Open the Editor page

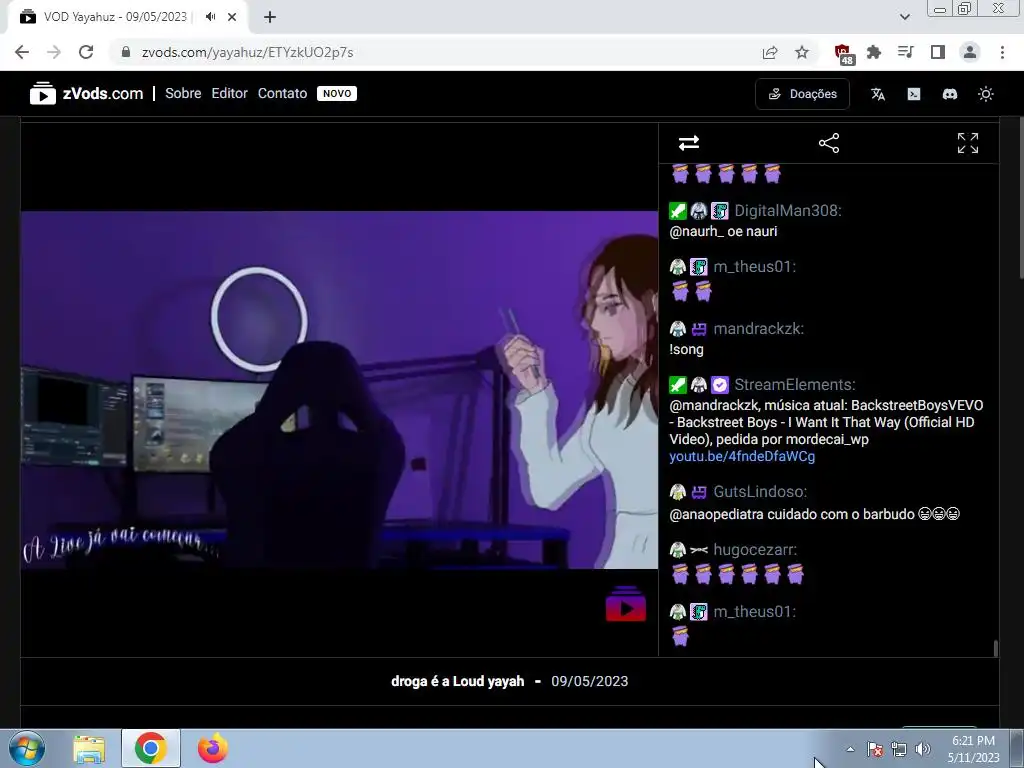229,93
